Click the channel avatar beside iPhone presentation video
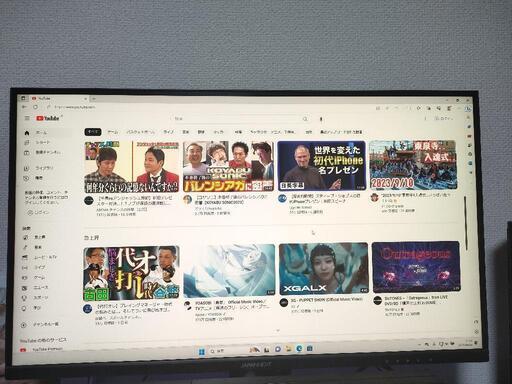The width and height of the screenshot is (512, 384). [282, 198]
